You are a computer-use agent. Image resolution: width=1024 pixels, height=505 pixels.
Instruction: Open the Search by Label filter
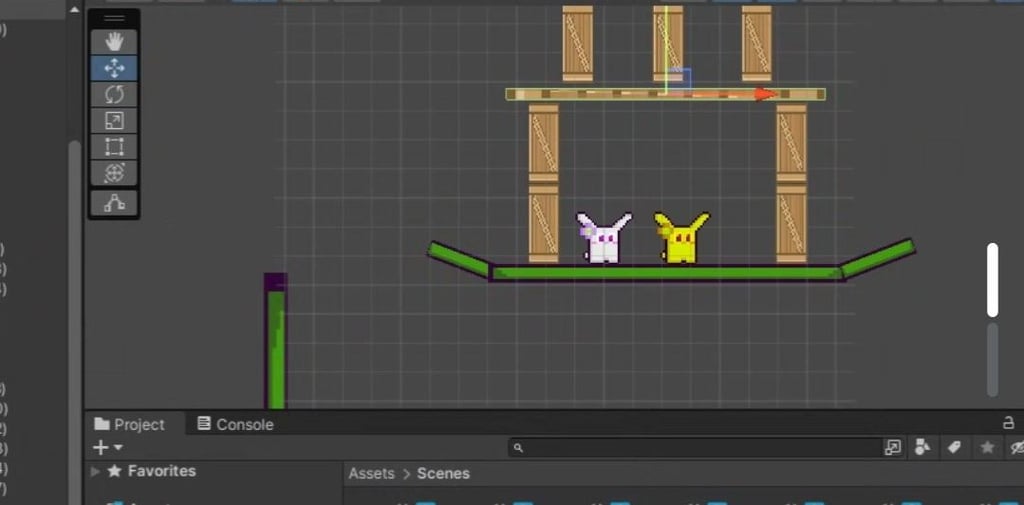[954, 448]
